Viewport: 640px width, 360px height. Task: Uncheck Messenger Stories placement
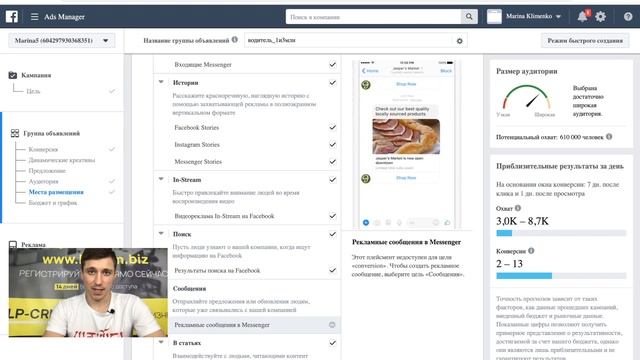tap(333, 162)
